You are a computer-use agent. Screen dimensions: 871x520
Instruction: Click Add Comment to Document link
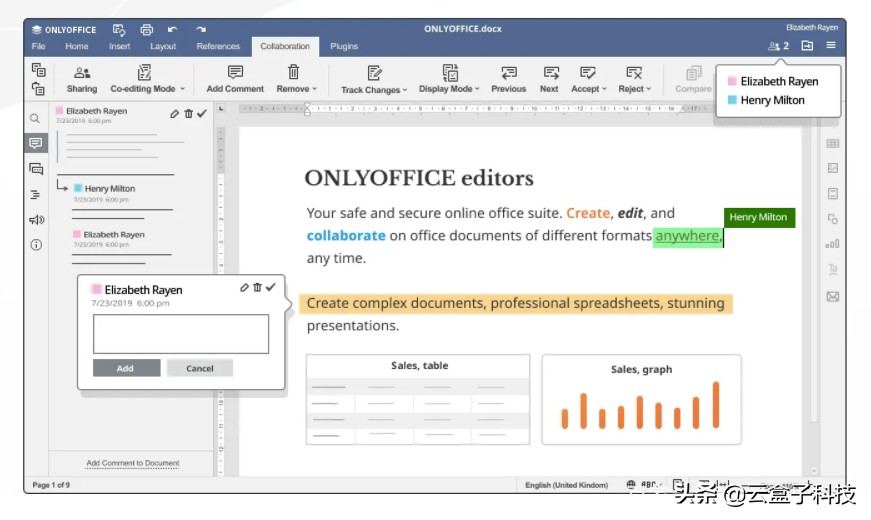pyautogui.click(x=133, y=463)
